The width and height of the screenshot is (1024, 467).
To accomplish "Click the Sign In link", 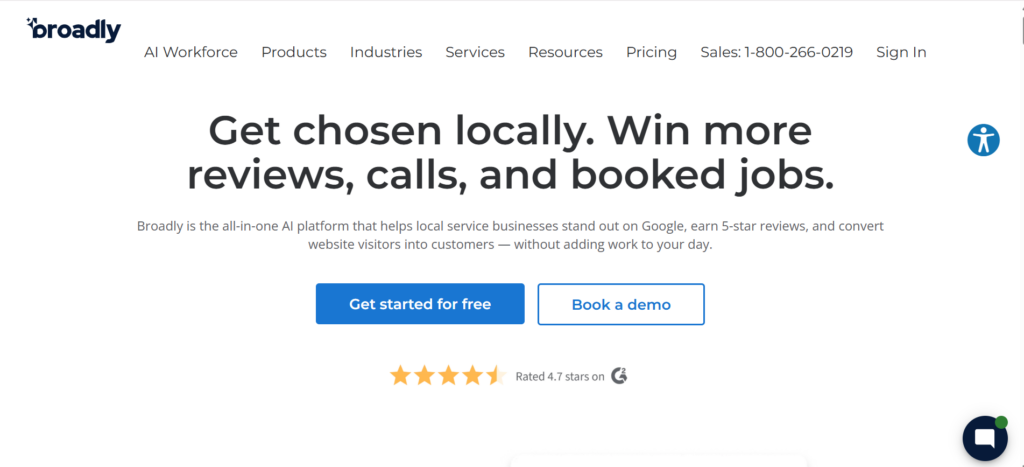I will point(901,52).
